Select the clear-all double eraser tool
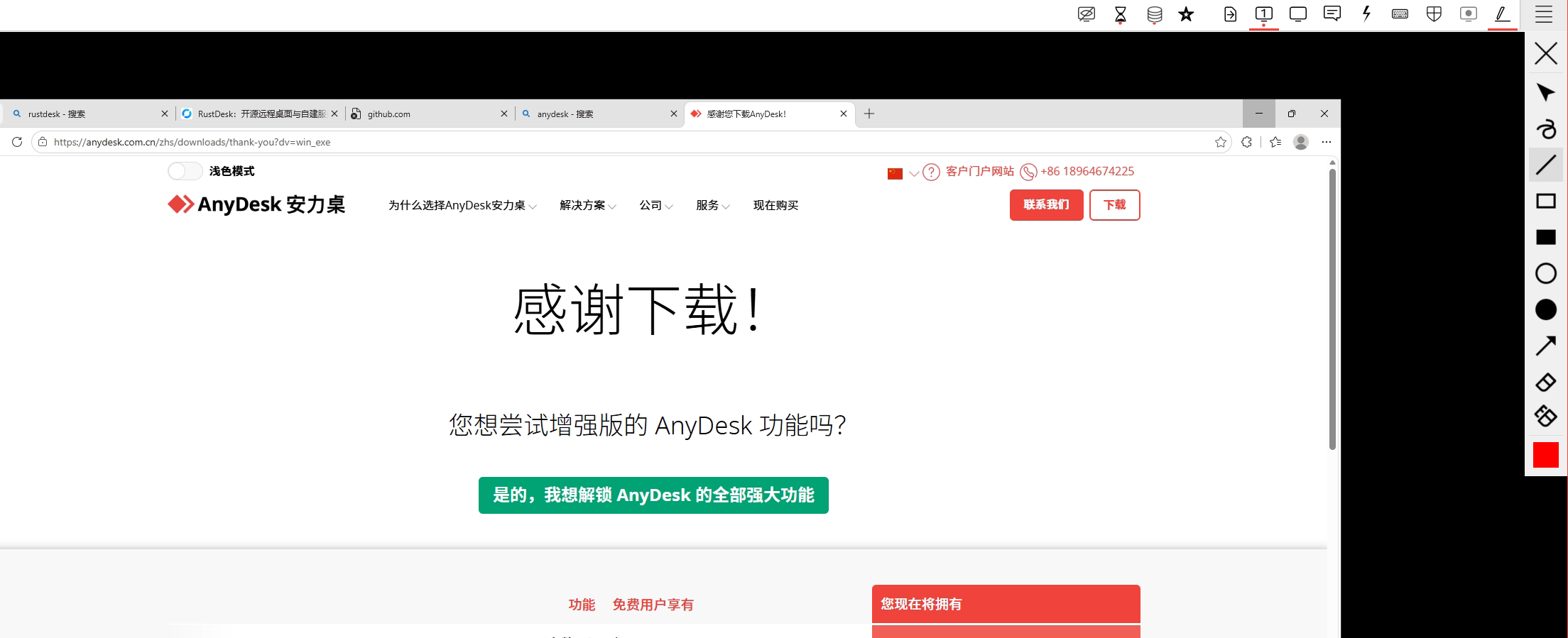1568x638 pixels. coord(1545,416)
